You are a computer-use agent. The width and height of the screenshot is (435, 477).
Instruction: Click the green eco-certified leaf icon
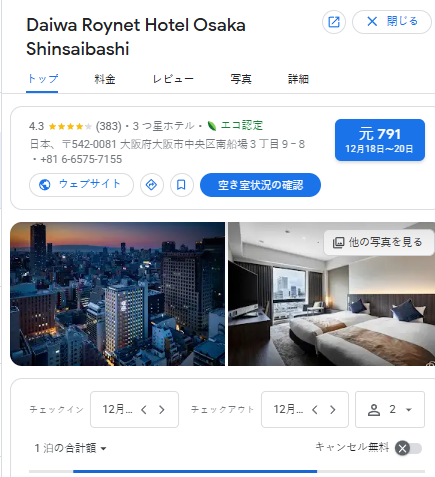[x=212, y=126]
